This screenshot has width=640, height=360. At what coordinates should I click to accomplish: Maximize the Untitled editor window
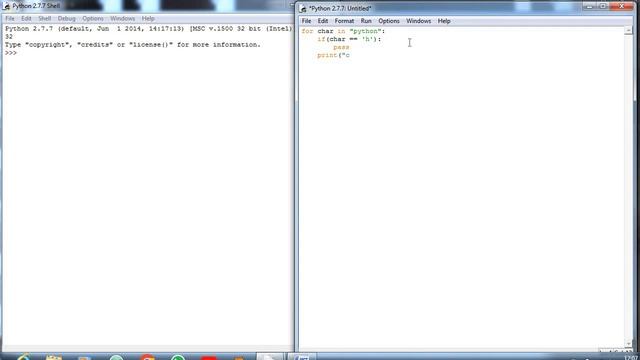(602, 6)
